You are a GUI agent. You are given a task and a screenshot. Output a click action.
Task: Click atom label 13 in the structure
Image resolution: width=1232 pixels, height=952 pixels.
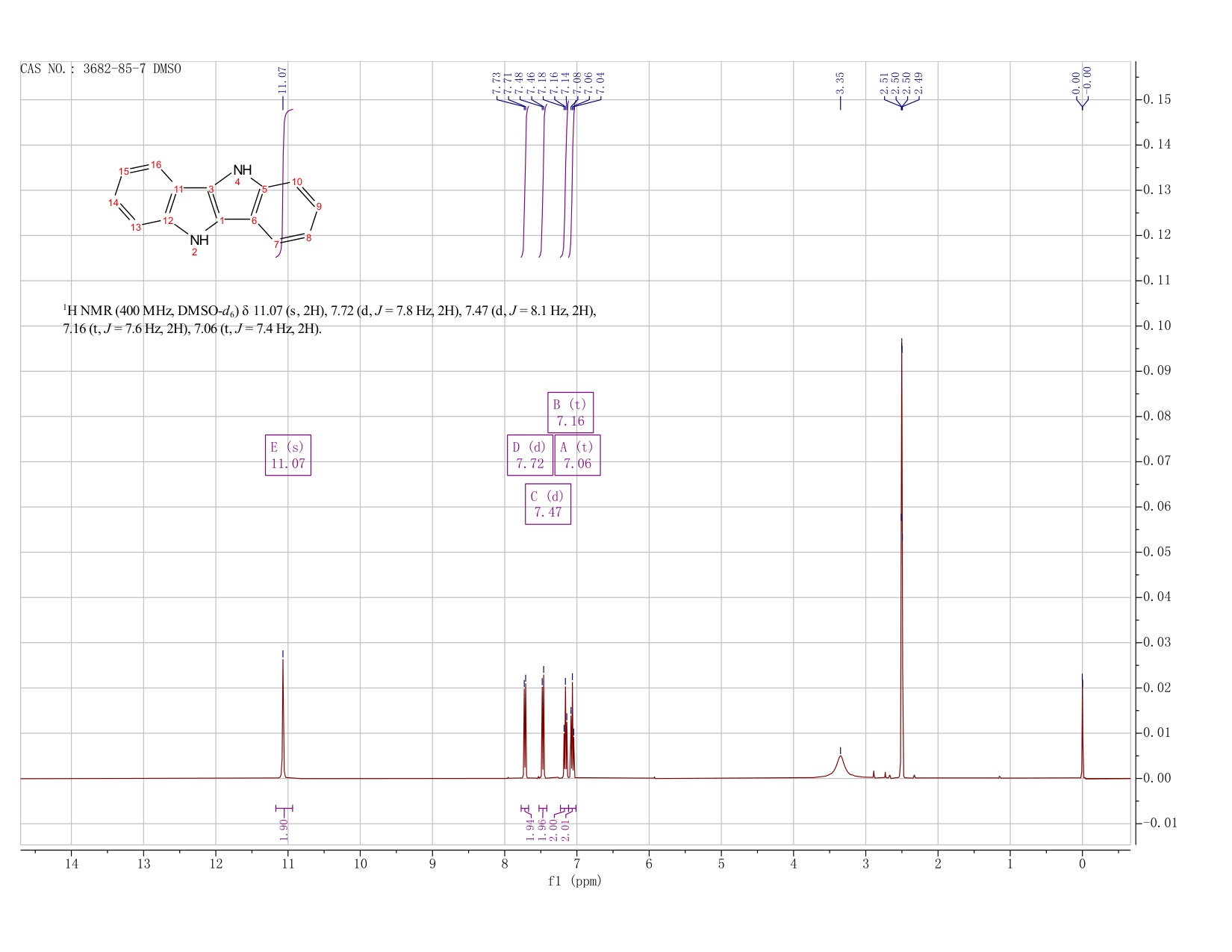(x=135, y=228)
